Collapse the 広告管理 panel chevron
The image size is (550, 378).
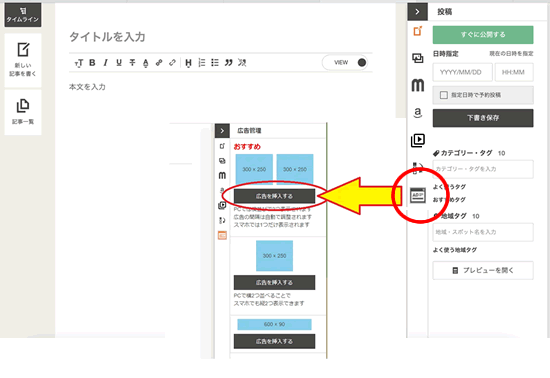pos(222,130)
